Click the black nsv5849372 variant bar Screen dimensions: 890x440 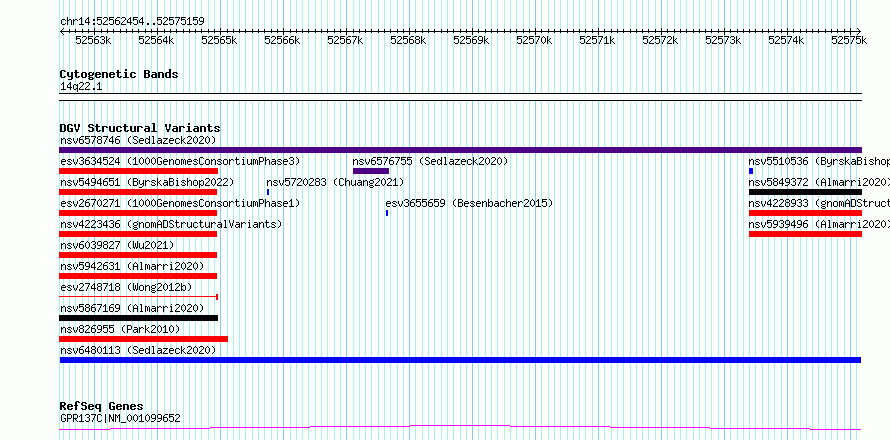805,192
